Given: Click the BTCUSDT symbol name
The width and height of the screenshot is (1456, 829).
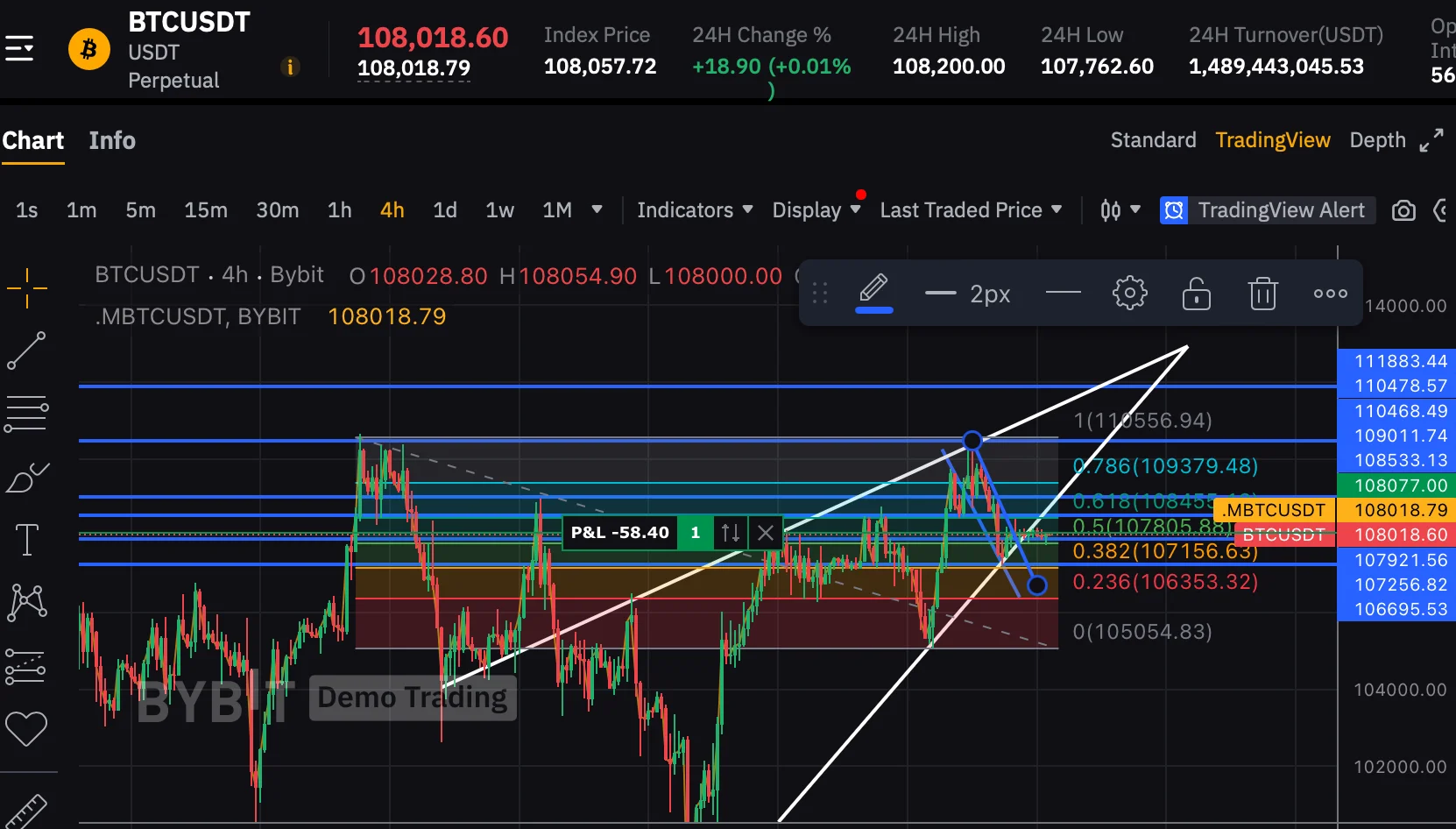Looking at the screenshot, I should pos(189,22).
